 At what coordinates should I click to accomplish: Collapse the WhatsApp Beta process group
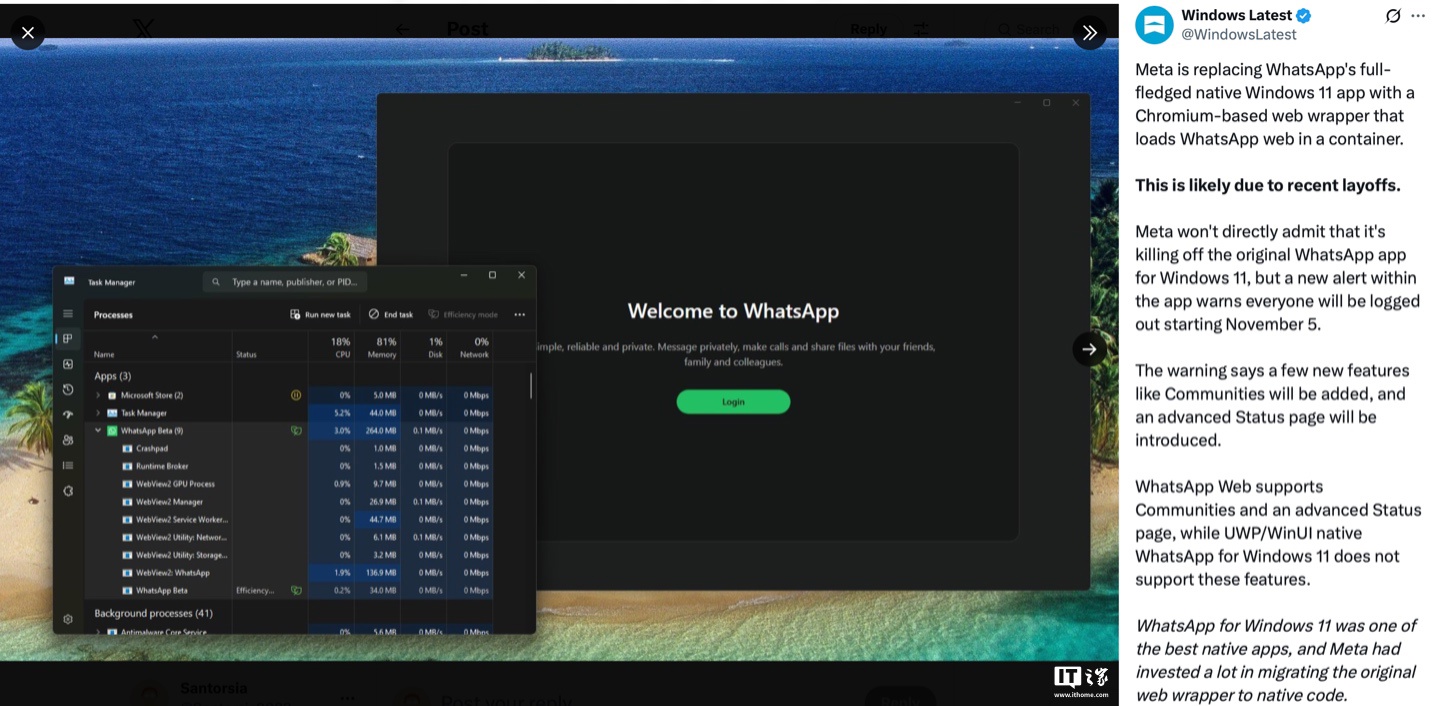click(x=97, y=430)
